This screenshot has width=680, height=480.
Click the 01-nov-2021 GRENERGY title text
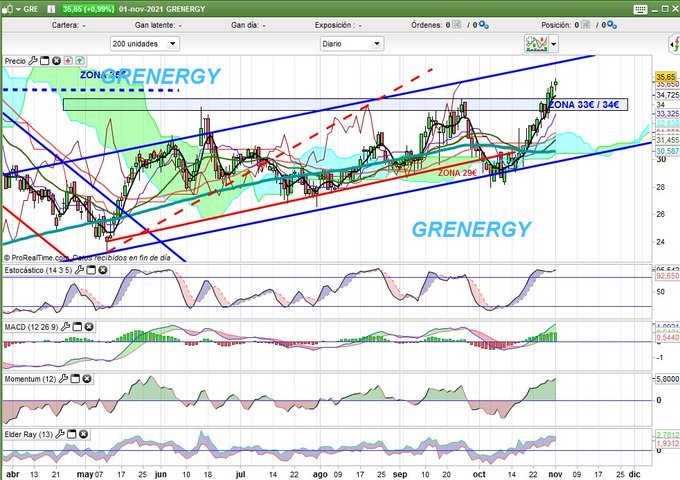click(x=162, y=9)
